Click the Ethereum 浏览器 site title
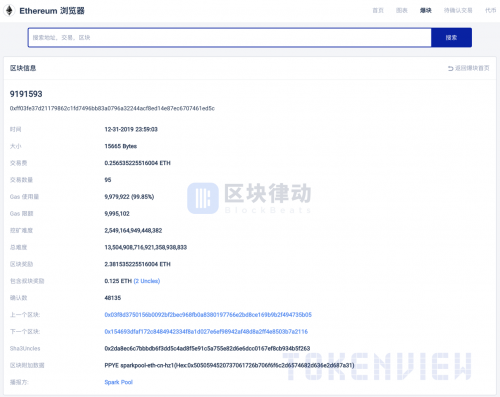Image resolution: width=500 pixels, height=397 pixels. [52, 11]
